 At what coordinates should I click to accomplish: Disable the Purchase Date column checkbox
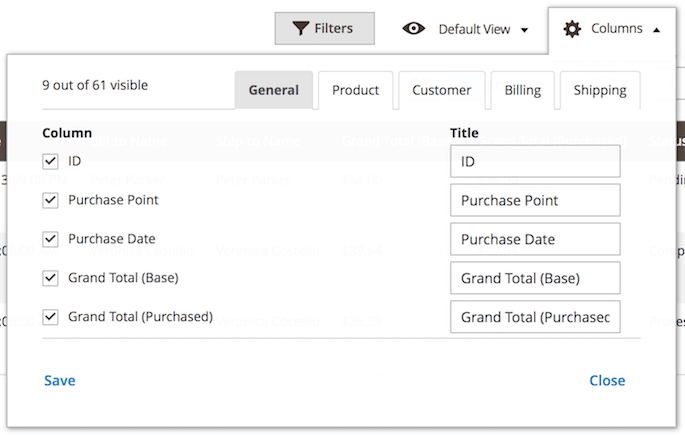51,239
